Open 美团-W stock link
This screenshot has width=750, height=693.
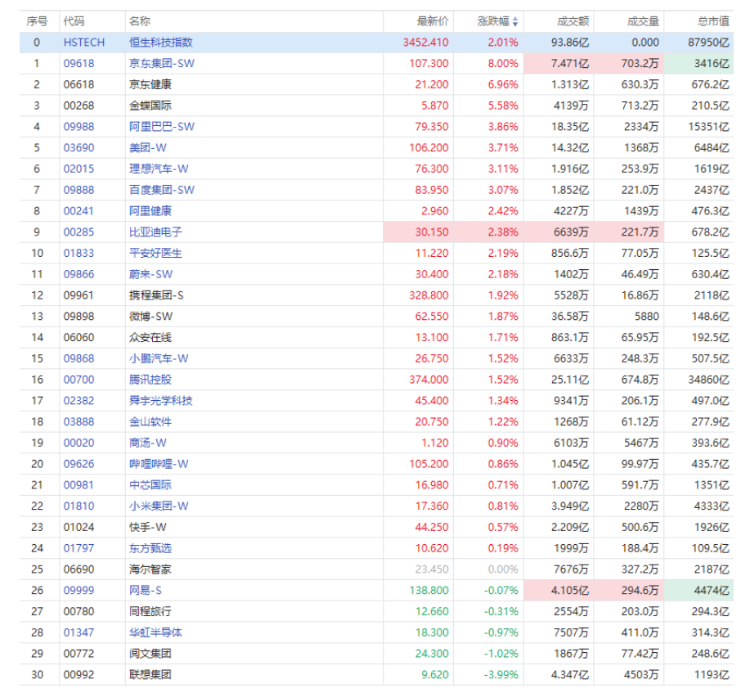(x=148, y=148)
